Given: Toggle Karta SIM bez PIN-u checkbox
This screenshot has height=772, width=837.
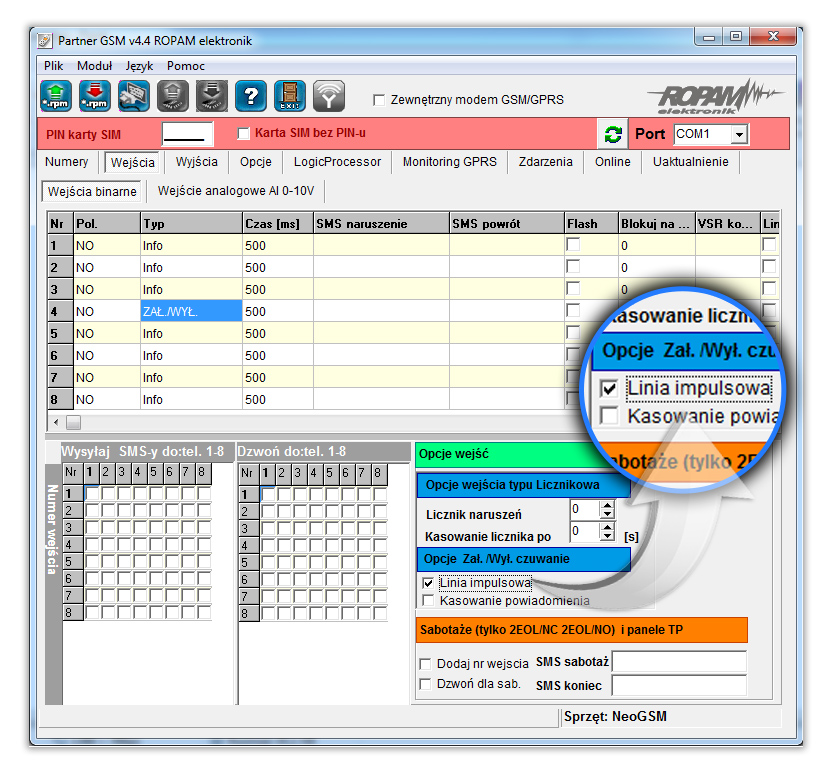Looking at the screenshot, I should click(243, 133).
